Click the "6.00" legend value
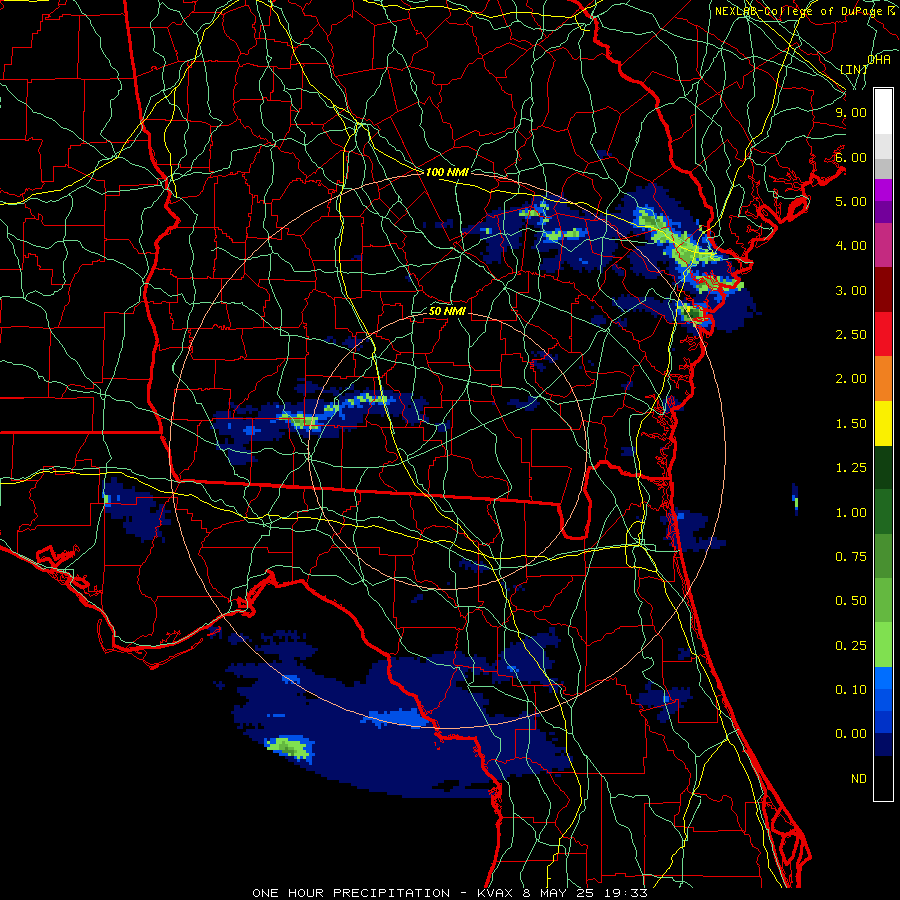Image resolution: width=900 pixels, height=900 pixels. click(851, 157)
